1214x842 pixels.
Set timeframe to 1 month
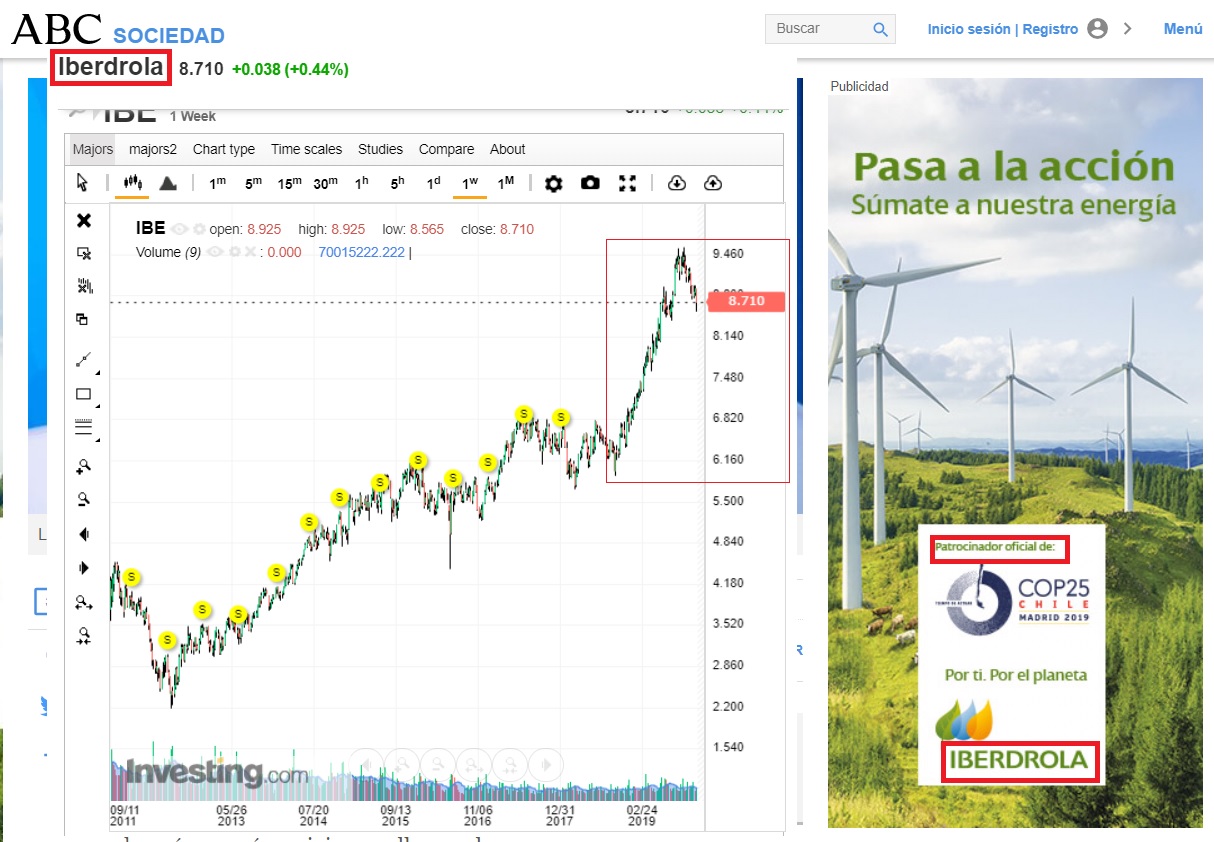click(x=506, y=183)
